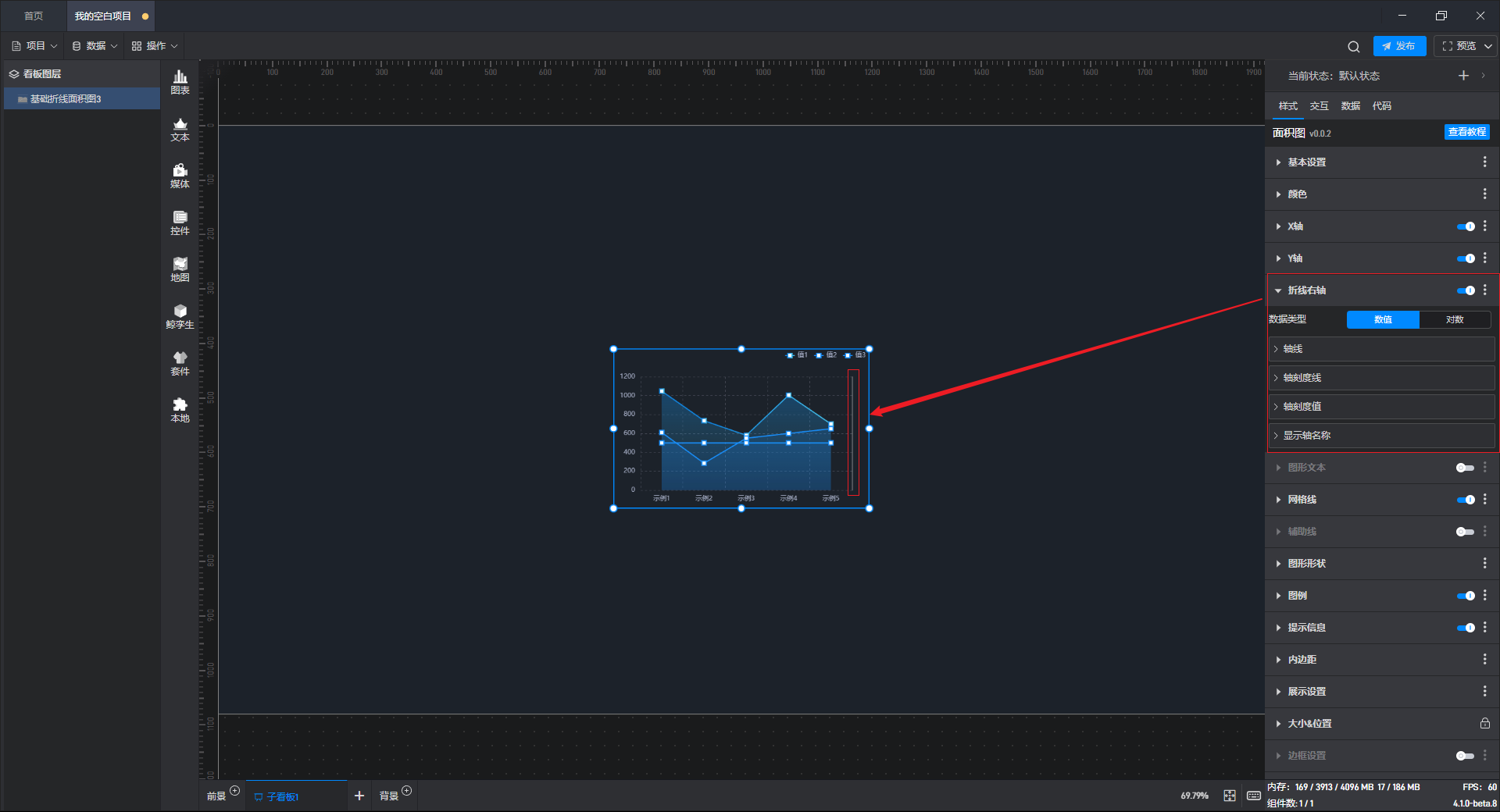Disable the 折线右轴 switch

1466,290
